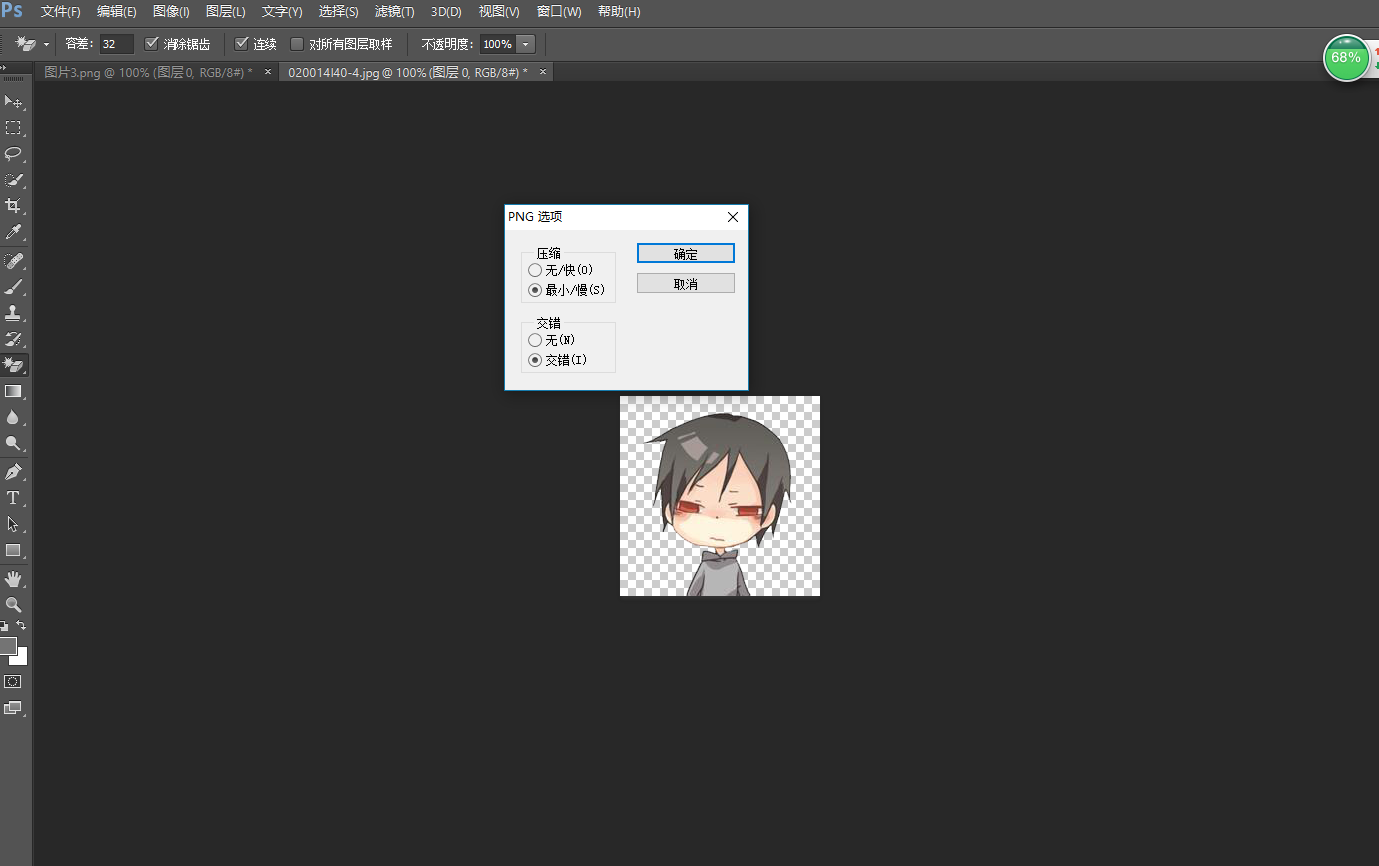This screenshot has width=1379, height=866.
Task: Open the 滤镜 menu
Action: coord(393,11)
